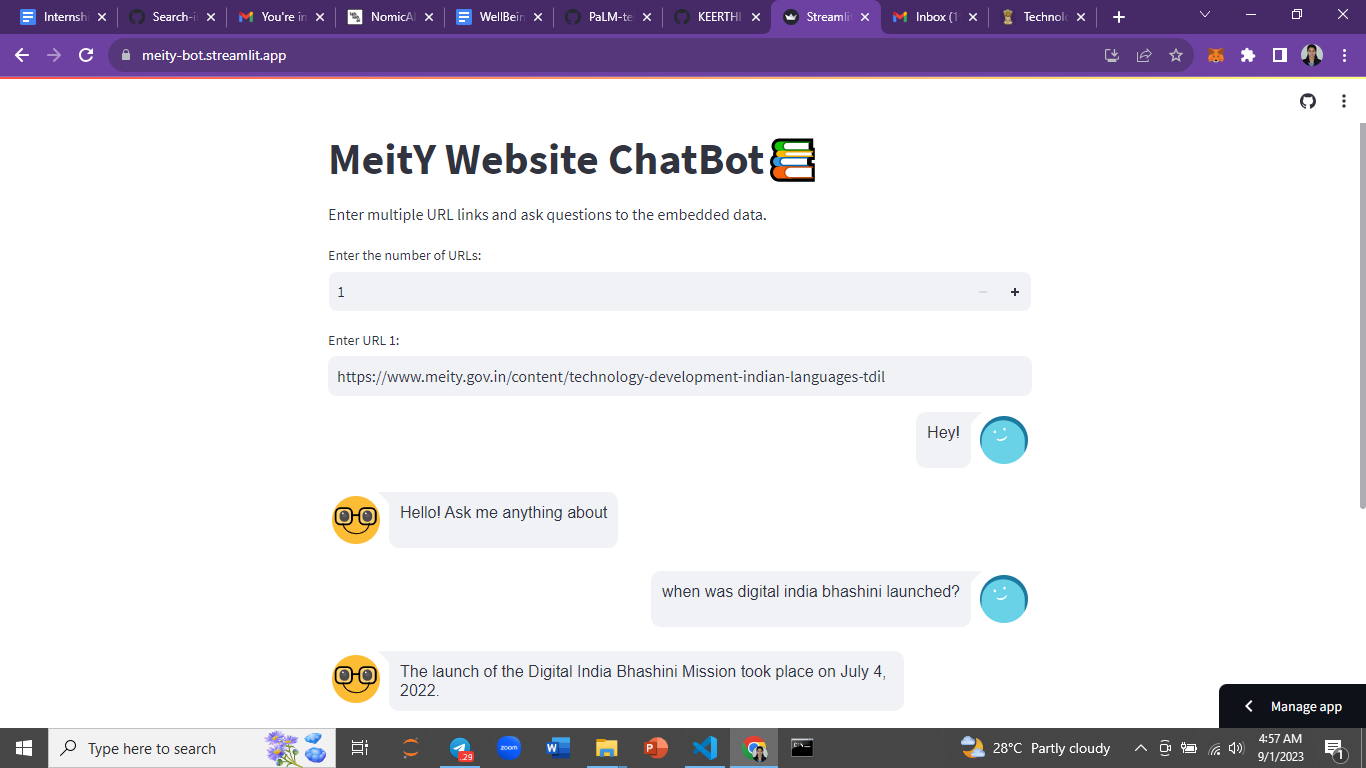Click the URL 1 input field

tap(680, 377)
